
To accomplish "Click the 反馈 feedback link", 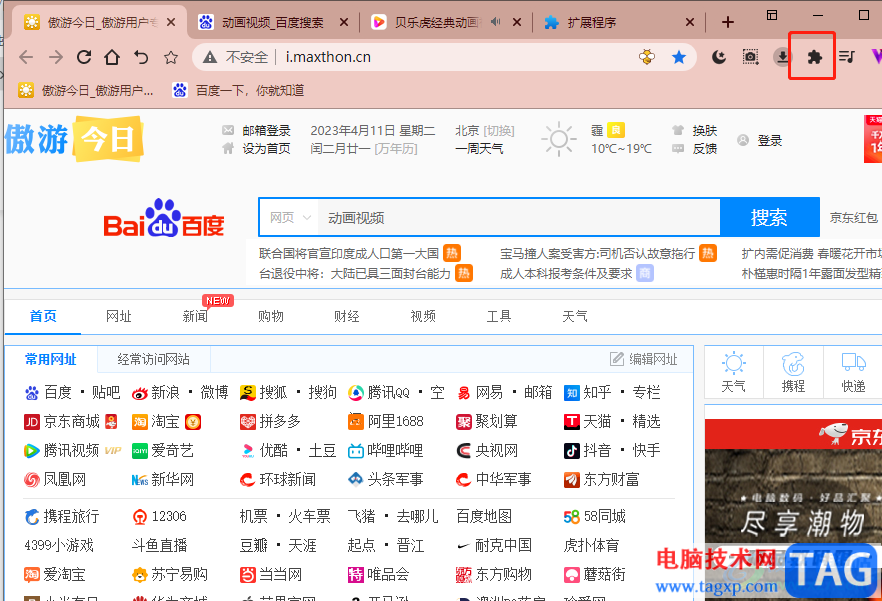I will [705, 149].
